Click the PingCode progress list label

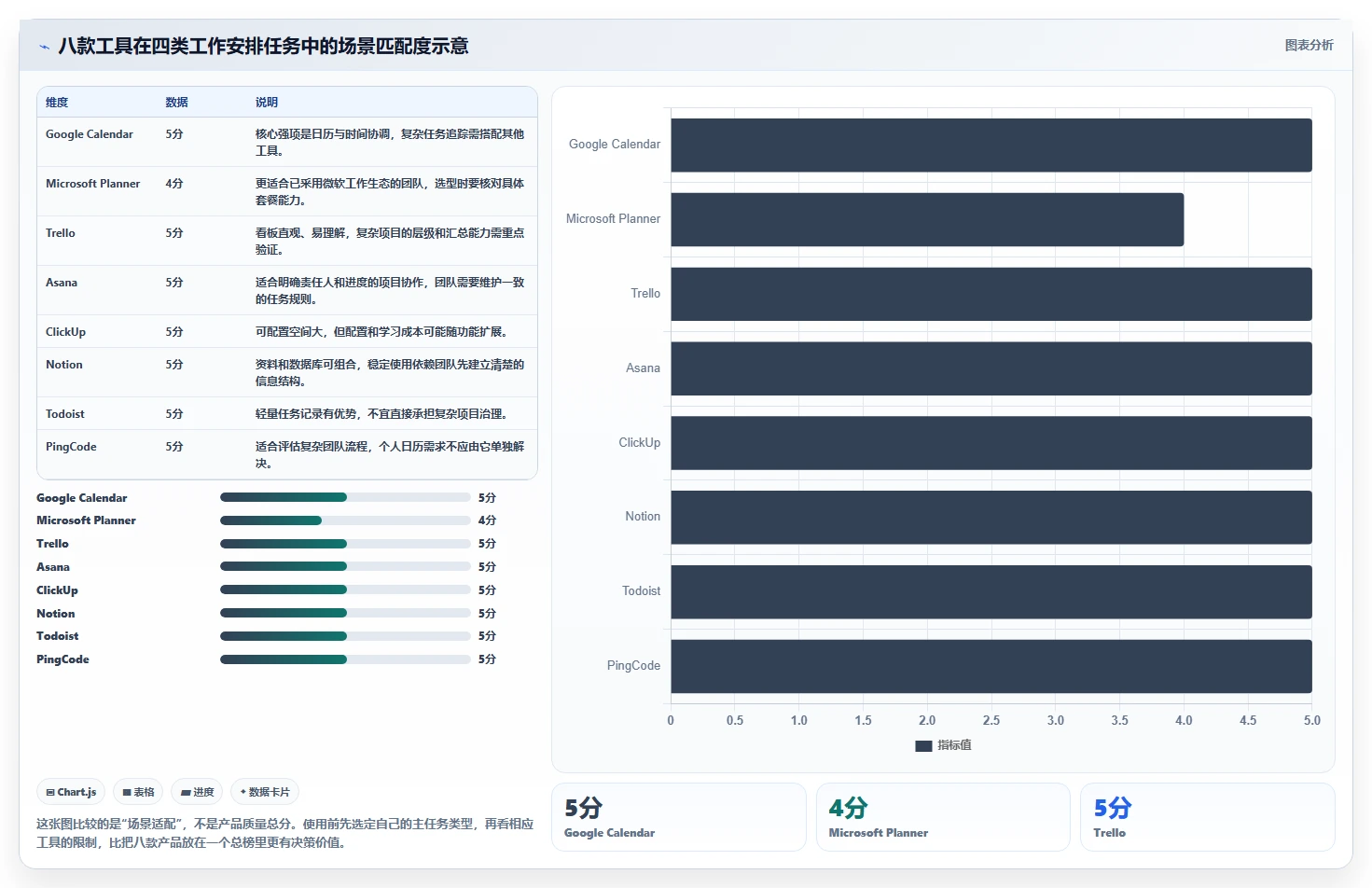point(62,659)
